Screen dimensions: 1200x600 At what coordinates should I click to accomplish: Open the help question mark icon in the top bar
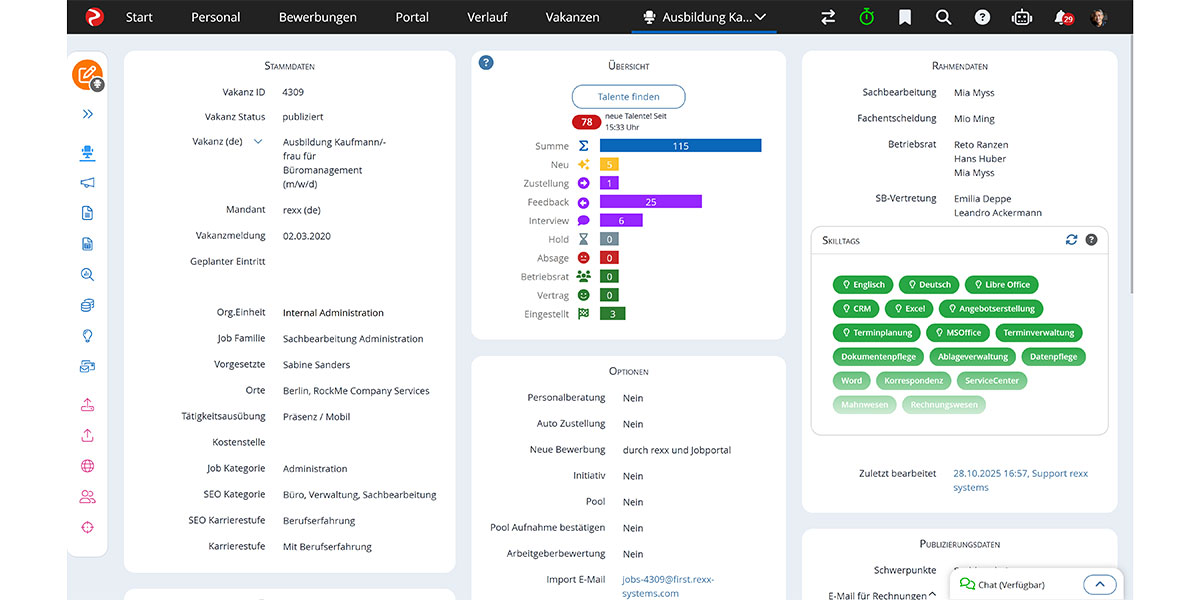click(982, 17)
